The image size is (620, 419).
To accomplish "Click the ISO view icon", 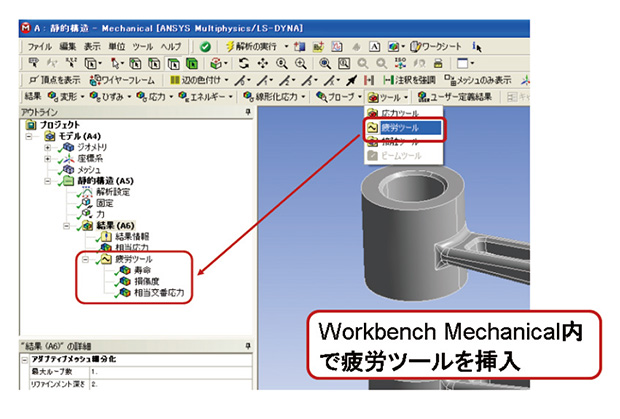I will click(x=400, y=63).
